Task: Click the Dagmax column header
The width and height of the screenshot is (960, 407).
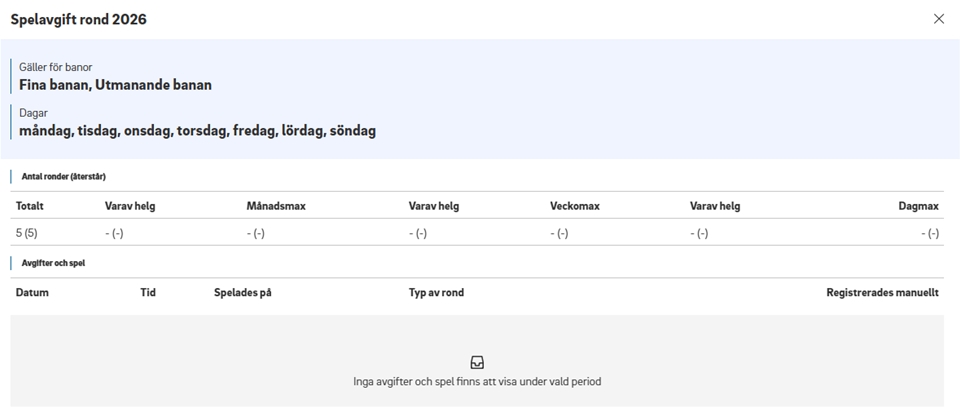Action: [919, 206]
